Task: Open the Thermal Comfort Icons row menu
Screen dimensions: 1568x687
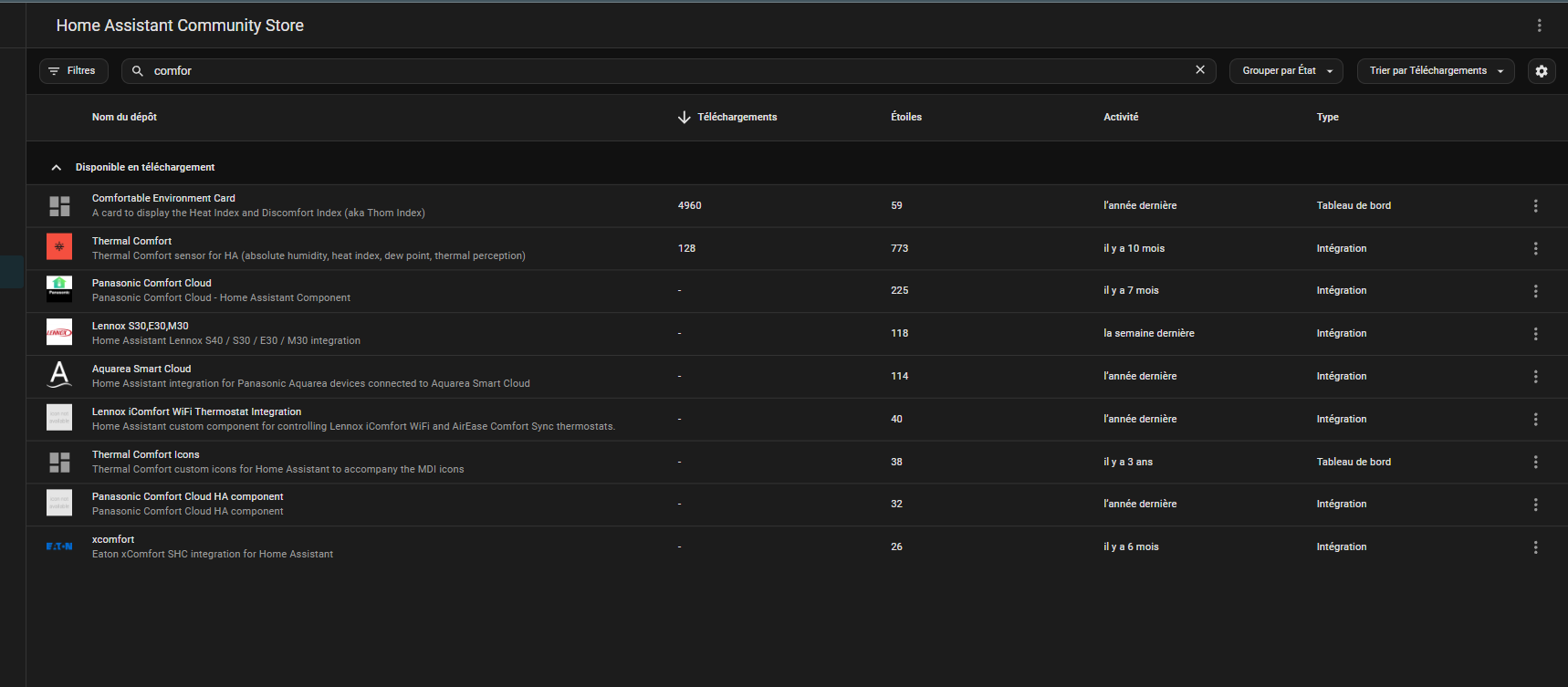Action: tap(1535, 463)
